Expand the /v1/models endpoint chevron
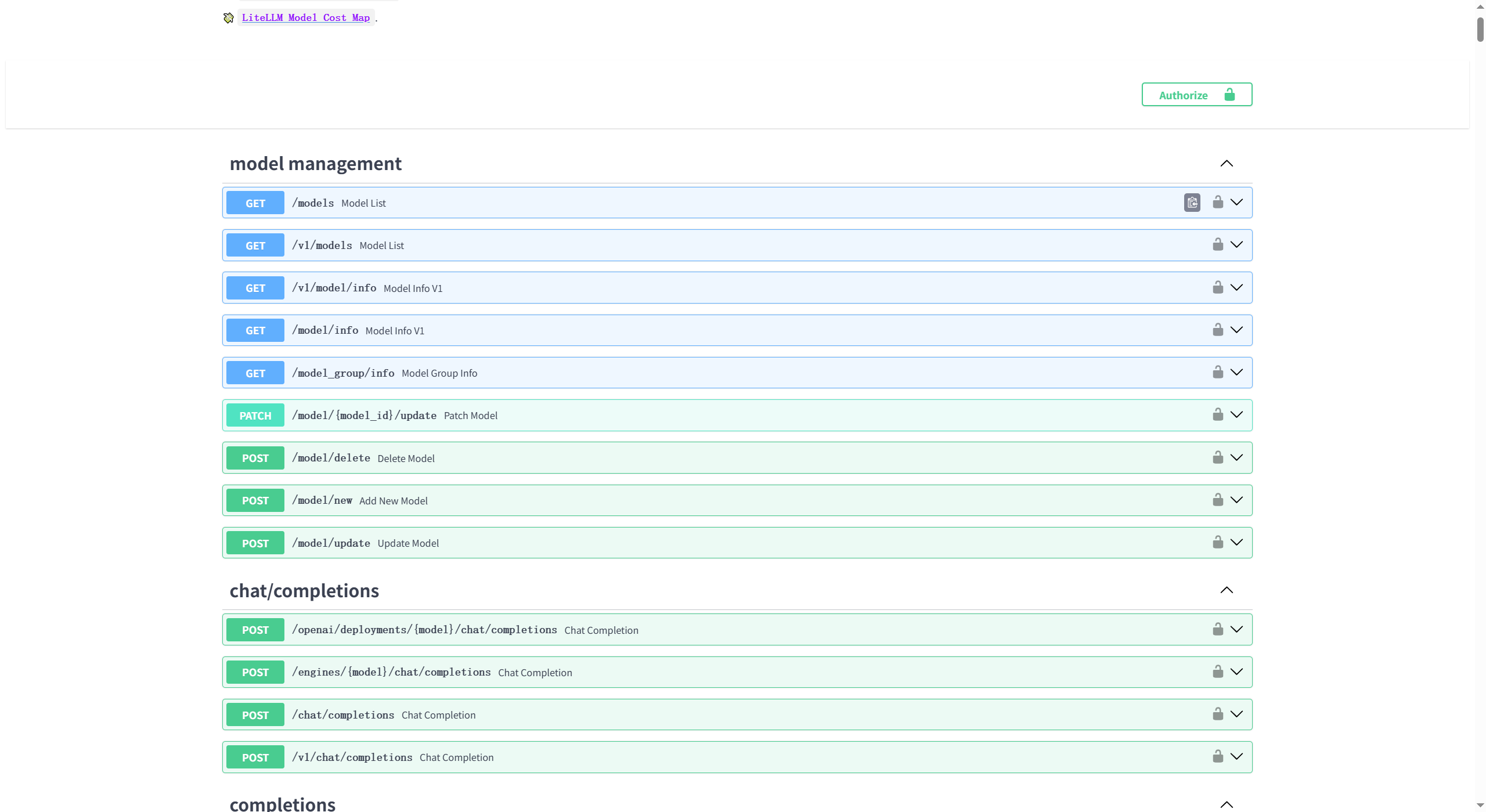This screenshot has height=812, width=1486. point(1236,245)
